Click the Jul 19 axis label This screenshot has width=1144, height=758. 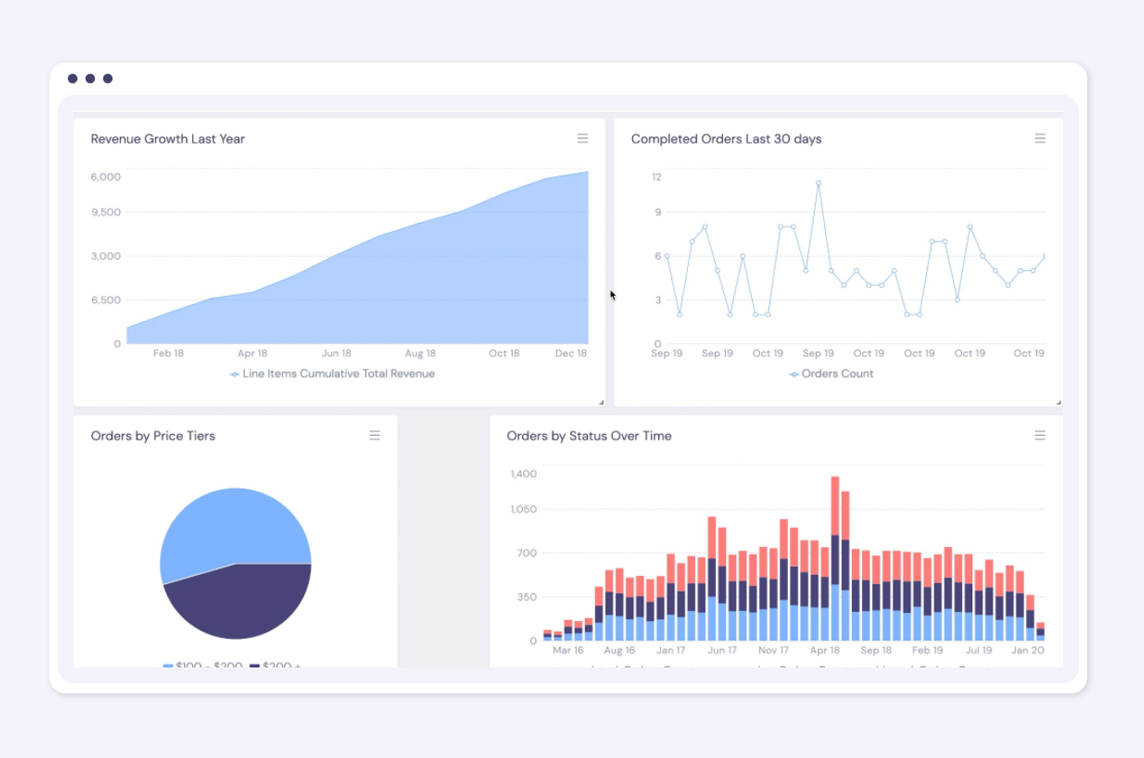click(979, 650)
